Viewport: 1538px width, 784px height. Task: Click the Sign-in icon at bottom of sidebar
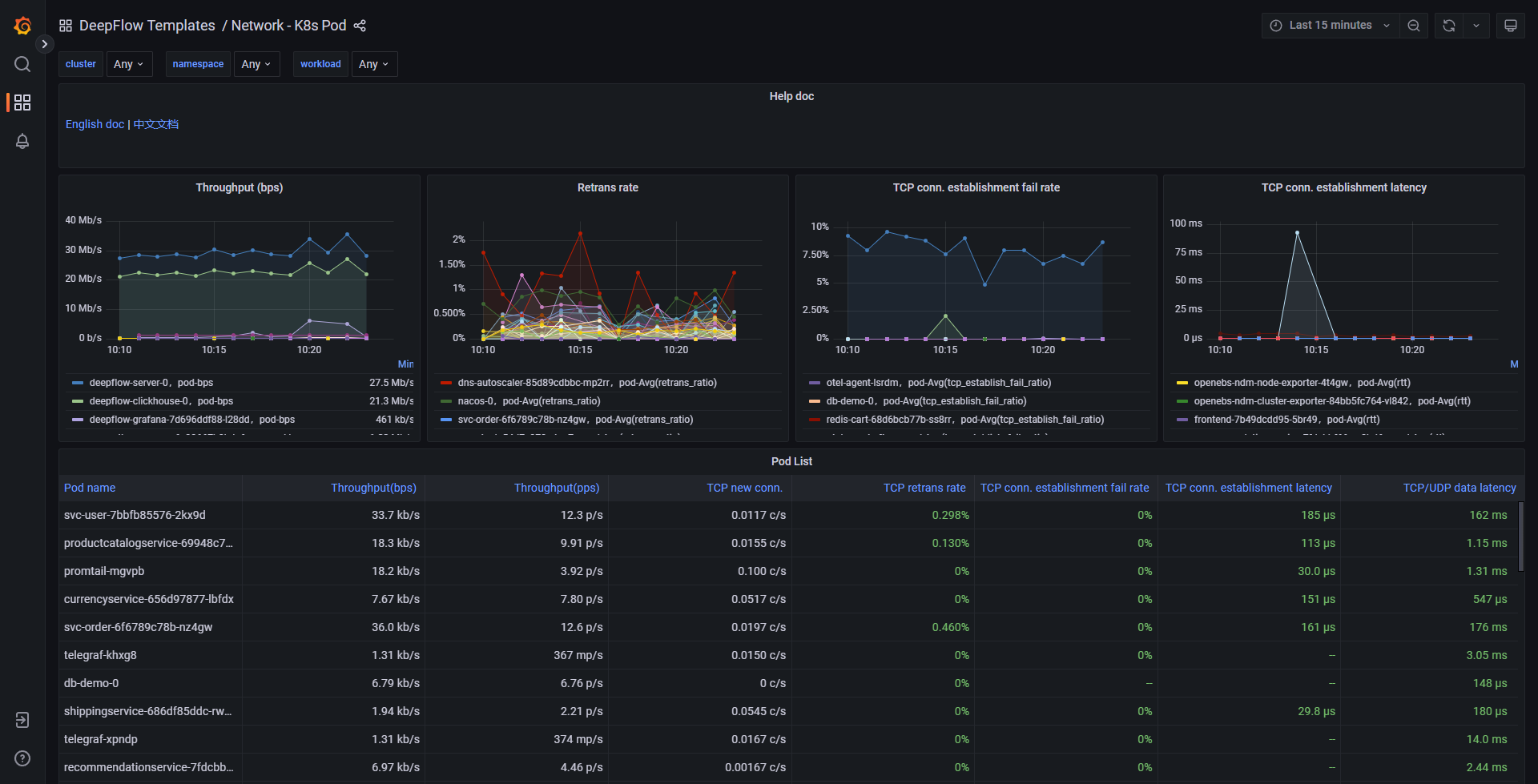tap(22, 720)
